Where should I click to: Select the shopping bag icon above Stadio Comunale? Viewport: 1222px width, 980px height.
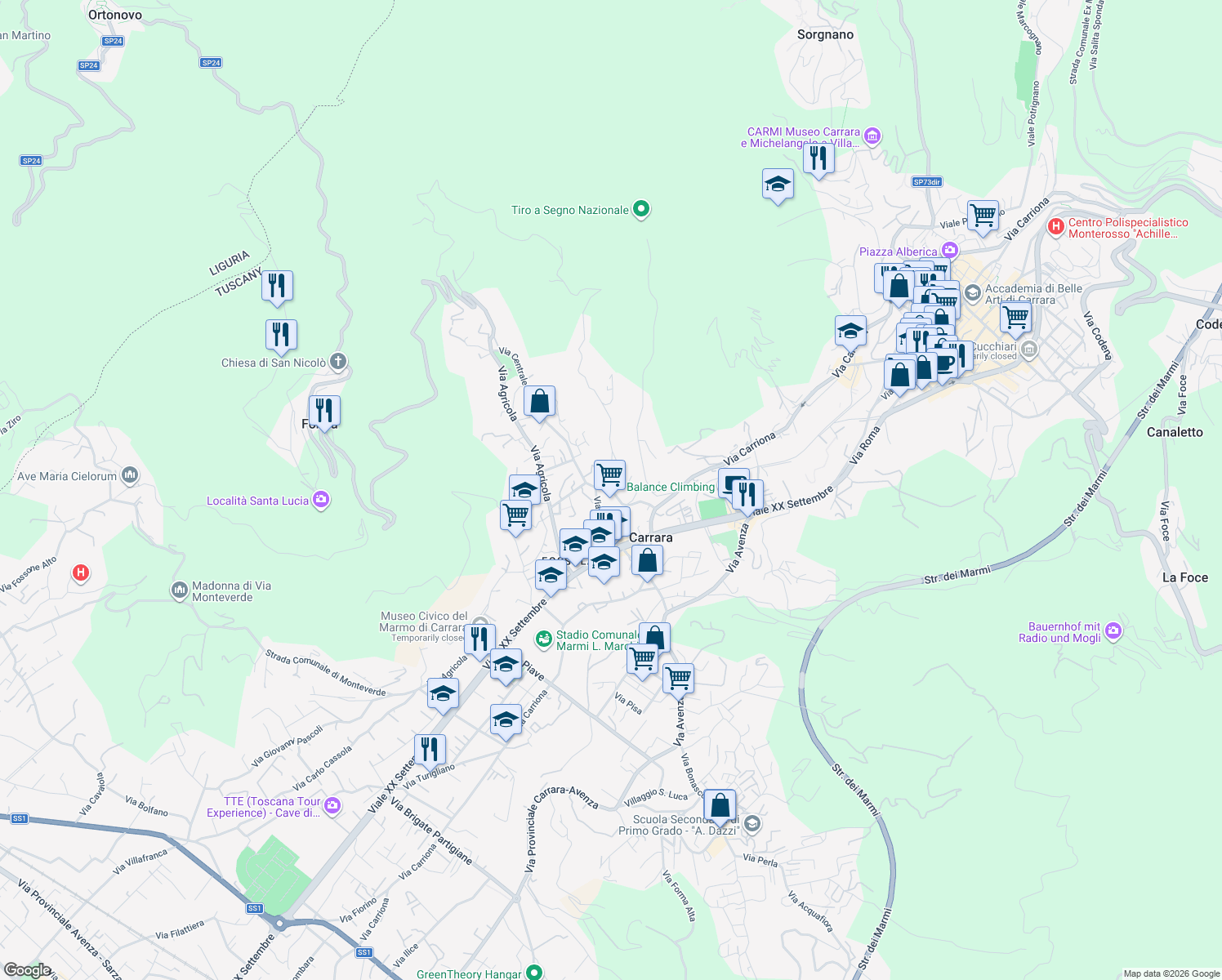click(x=654, y=635)
